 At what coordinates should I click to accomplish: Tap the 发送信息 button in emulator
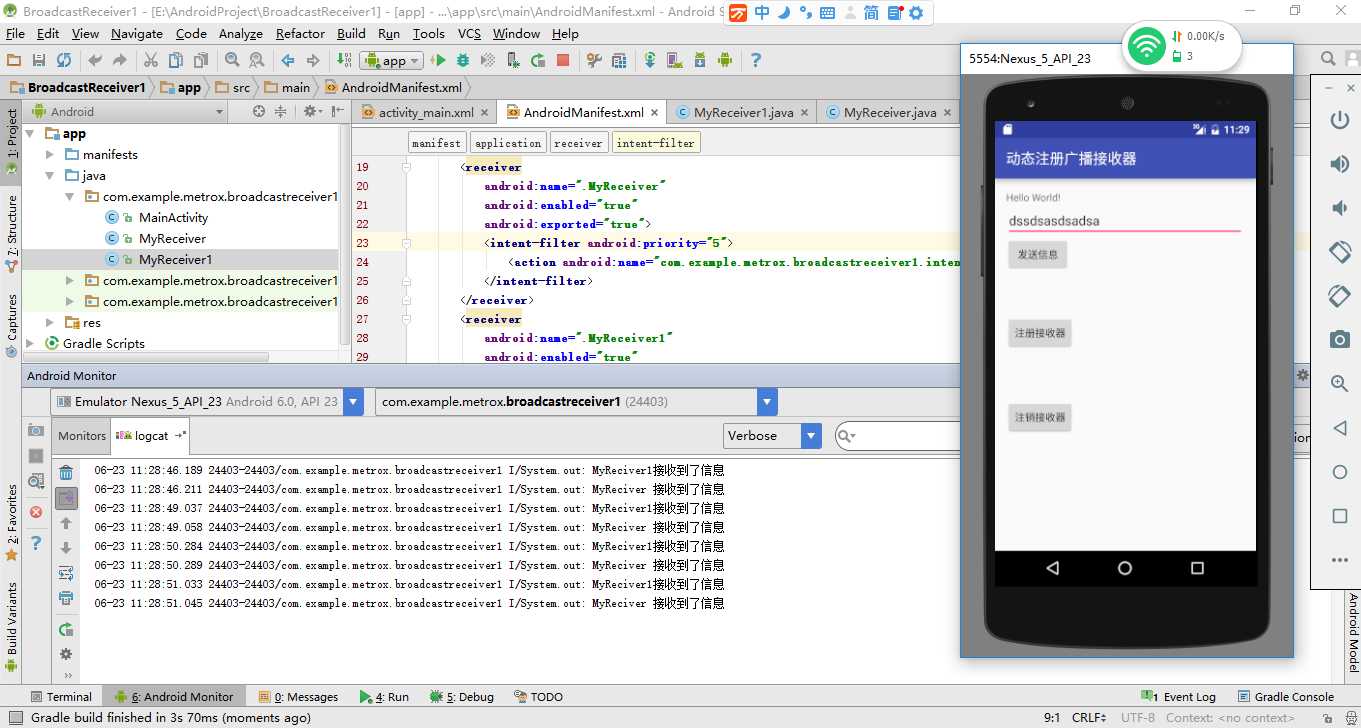[x=1038, y=255]
